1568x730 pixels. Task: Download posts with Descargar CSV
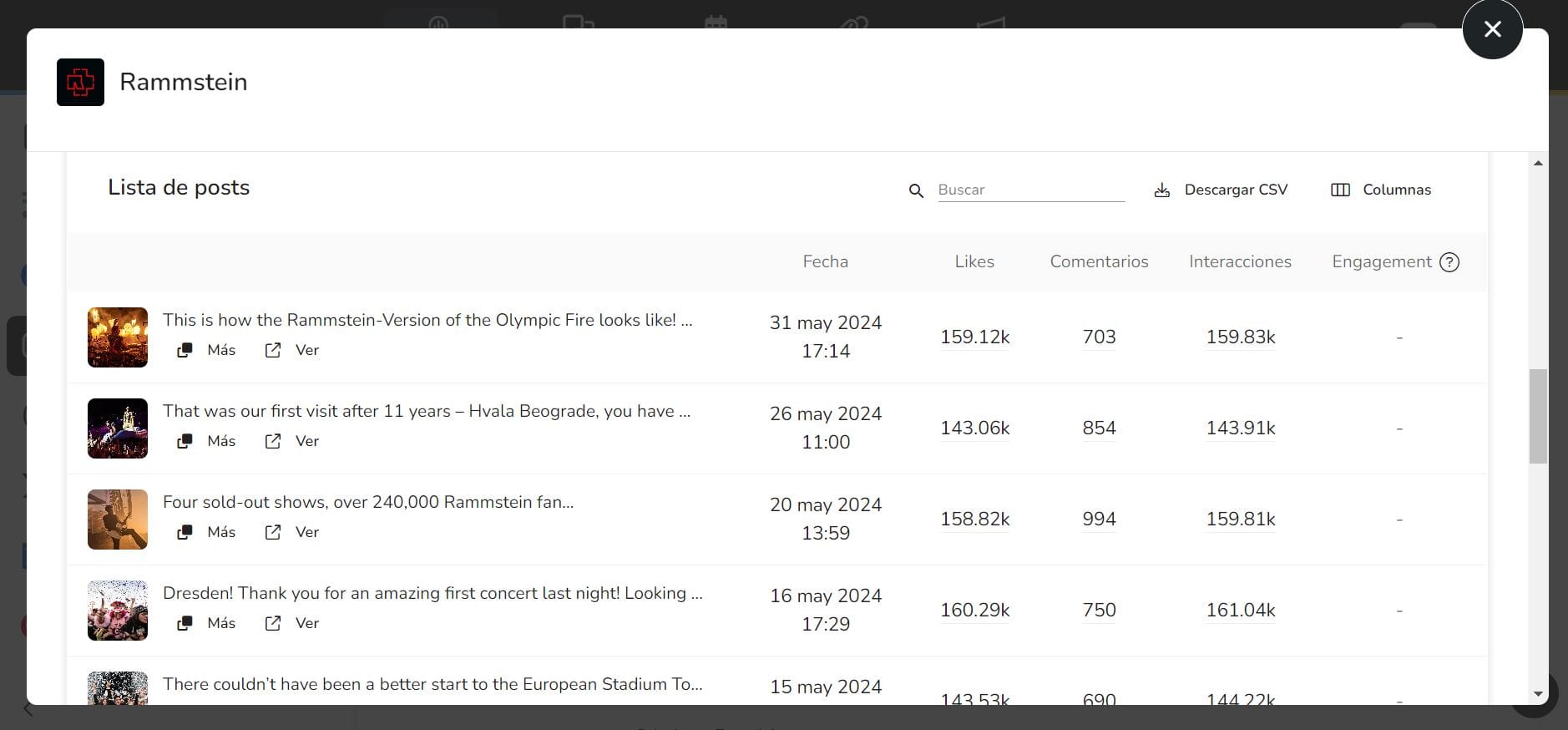click(x=1235, y=190)
